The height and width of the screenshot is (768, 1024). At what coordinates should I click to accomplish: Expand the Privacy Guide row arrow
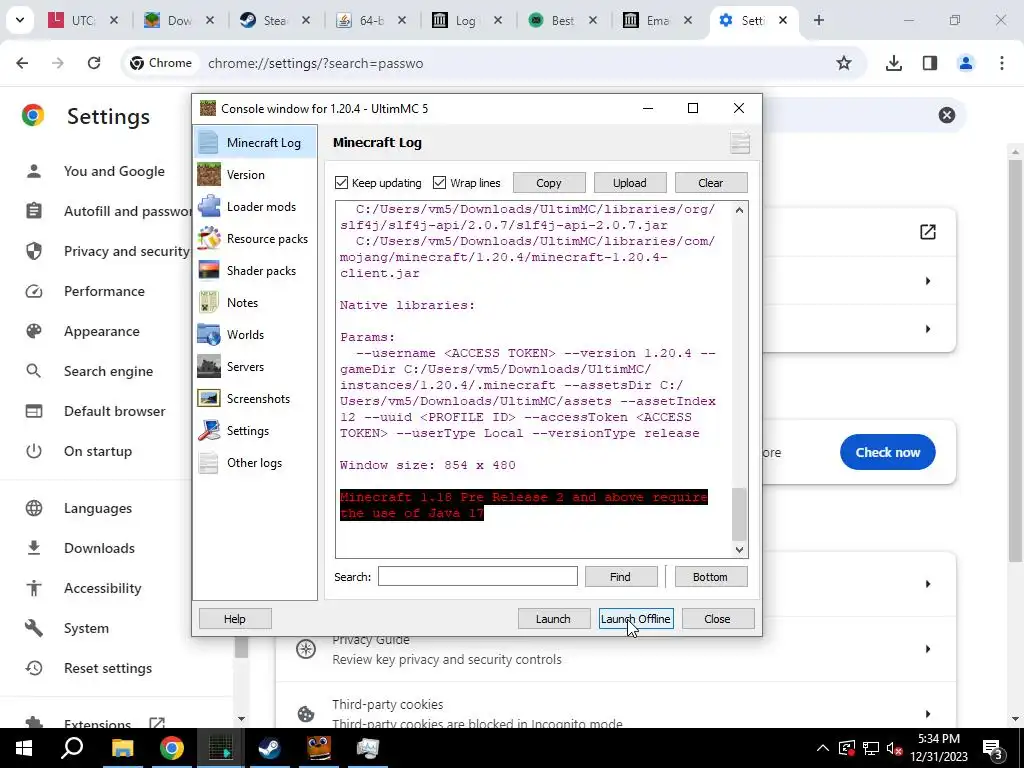point(928,649)
